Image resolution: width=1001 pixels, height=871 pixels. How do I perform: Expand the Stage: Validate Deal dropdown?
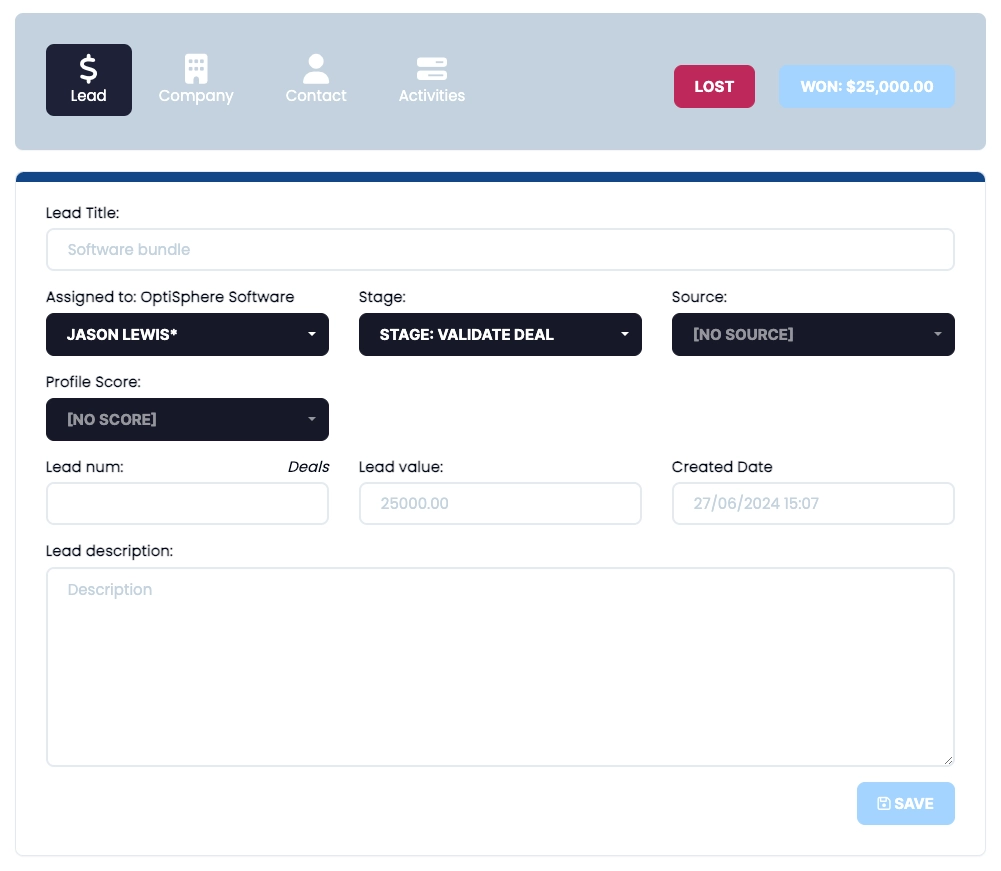500,335
